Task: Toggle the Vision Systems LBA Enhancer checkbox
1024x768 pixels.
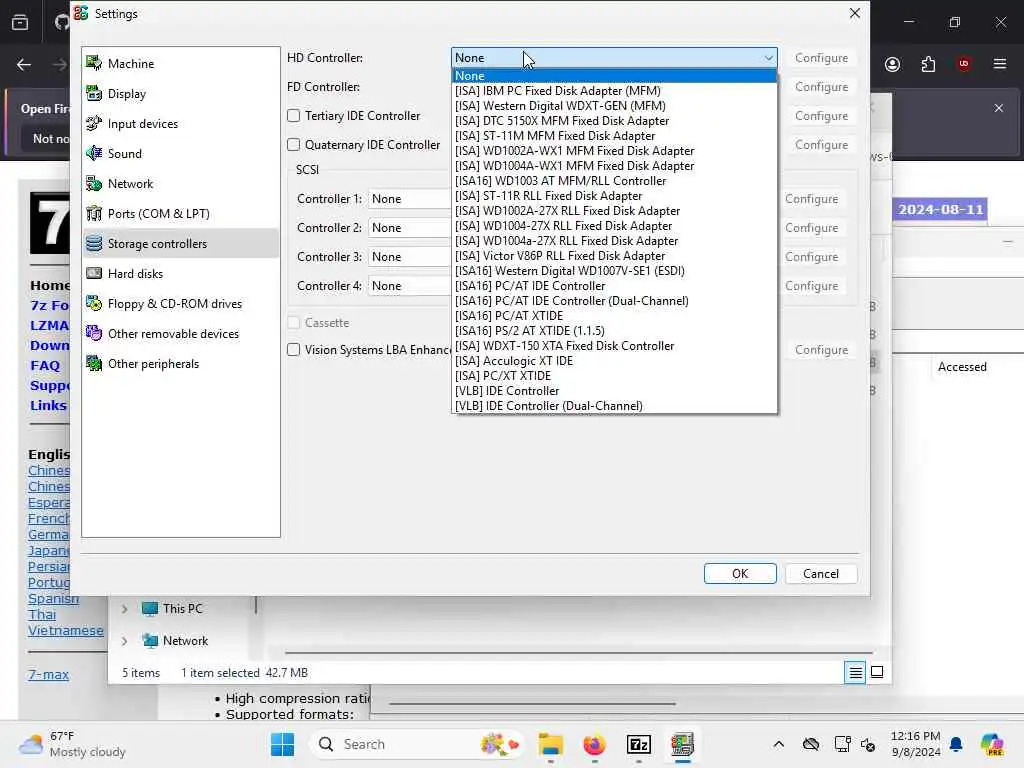Action: tap(294, 349)
